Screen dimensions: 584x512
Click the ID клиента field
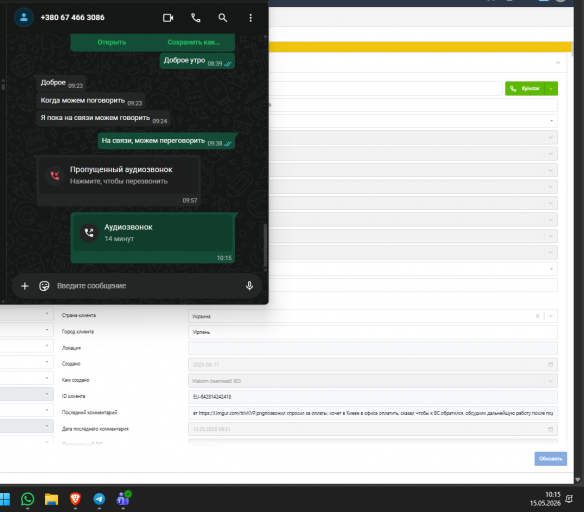[373, 397]
